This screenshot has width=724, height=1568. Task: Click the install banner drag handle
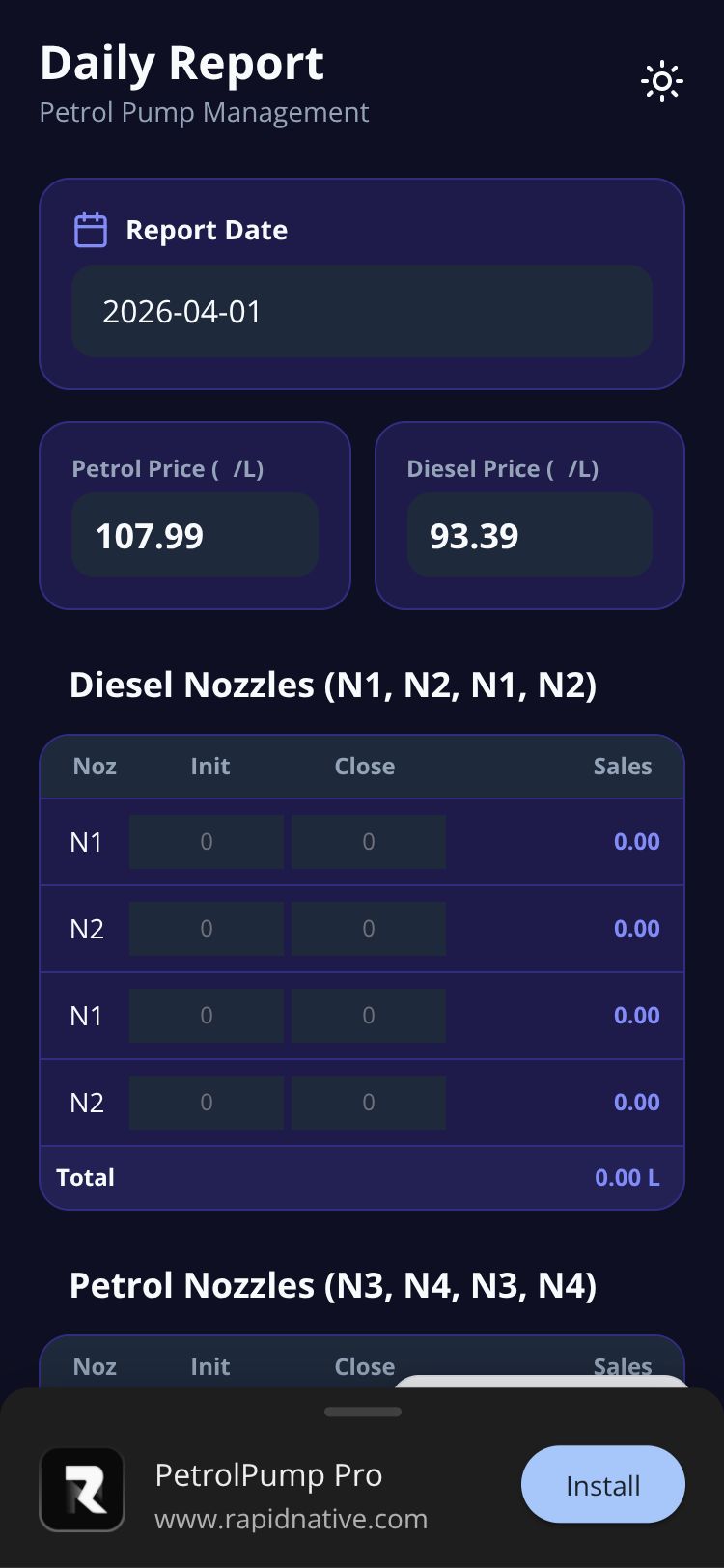[x=363, y=1412]
